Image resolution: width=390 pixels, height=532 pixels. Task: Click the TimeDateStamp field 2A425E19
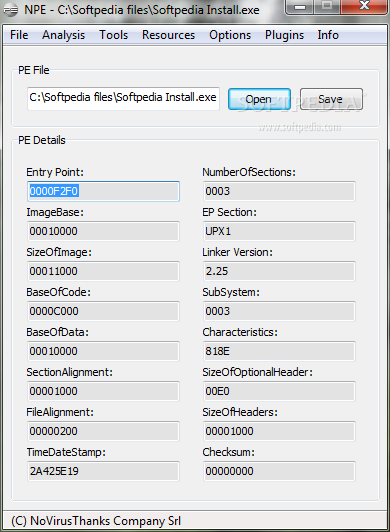tap(103, 471)
